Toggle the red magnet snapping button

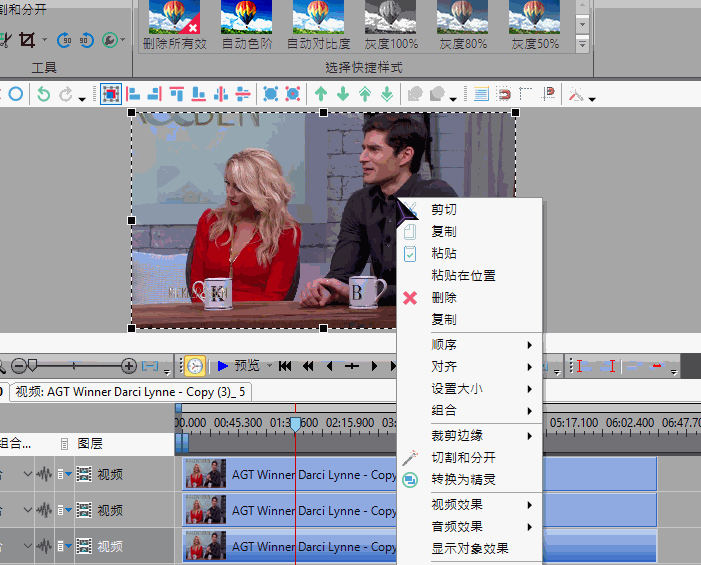coord(503,94)
